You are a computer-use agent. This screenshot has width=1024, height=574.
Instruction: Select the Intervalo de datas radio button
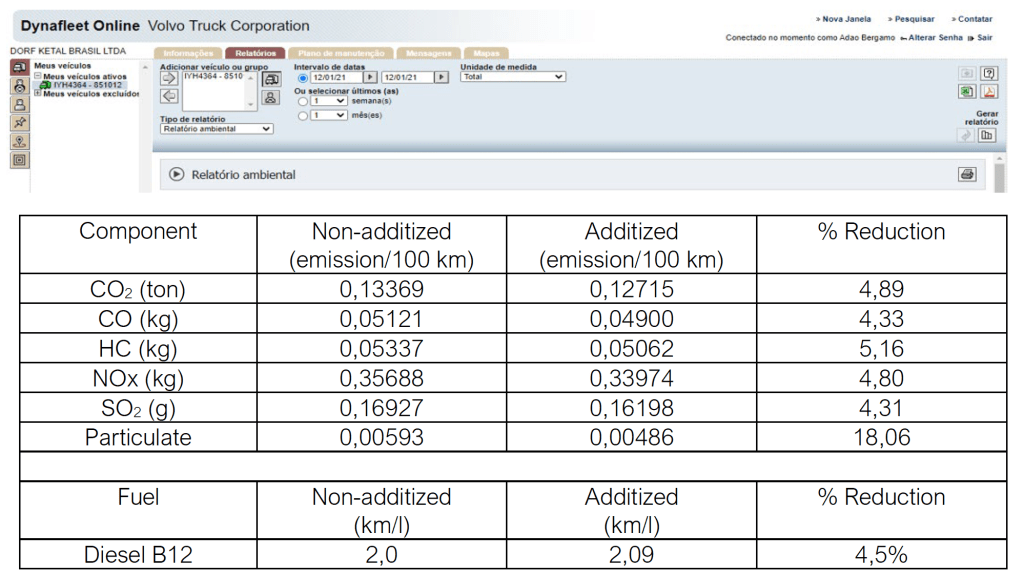(x=303, y=77)
